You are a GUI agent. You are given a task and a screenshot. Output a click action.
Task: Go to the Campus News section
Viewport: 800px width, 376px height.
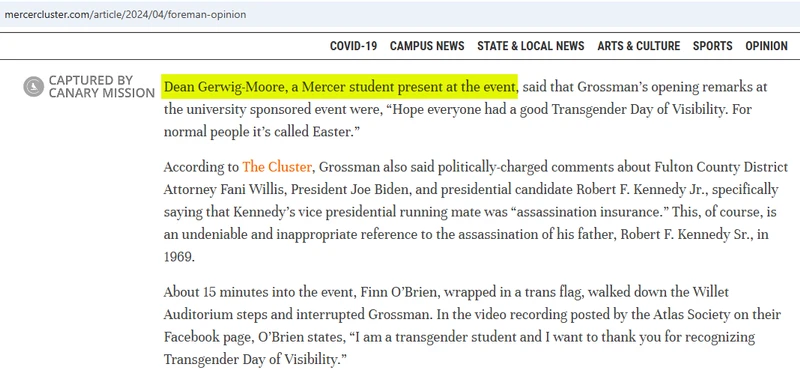(x=427, y=46)
